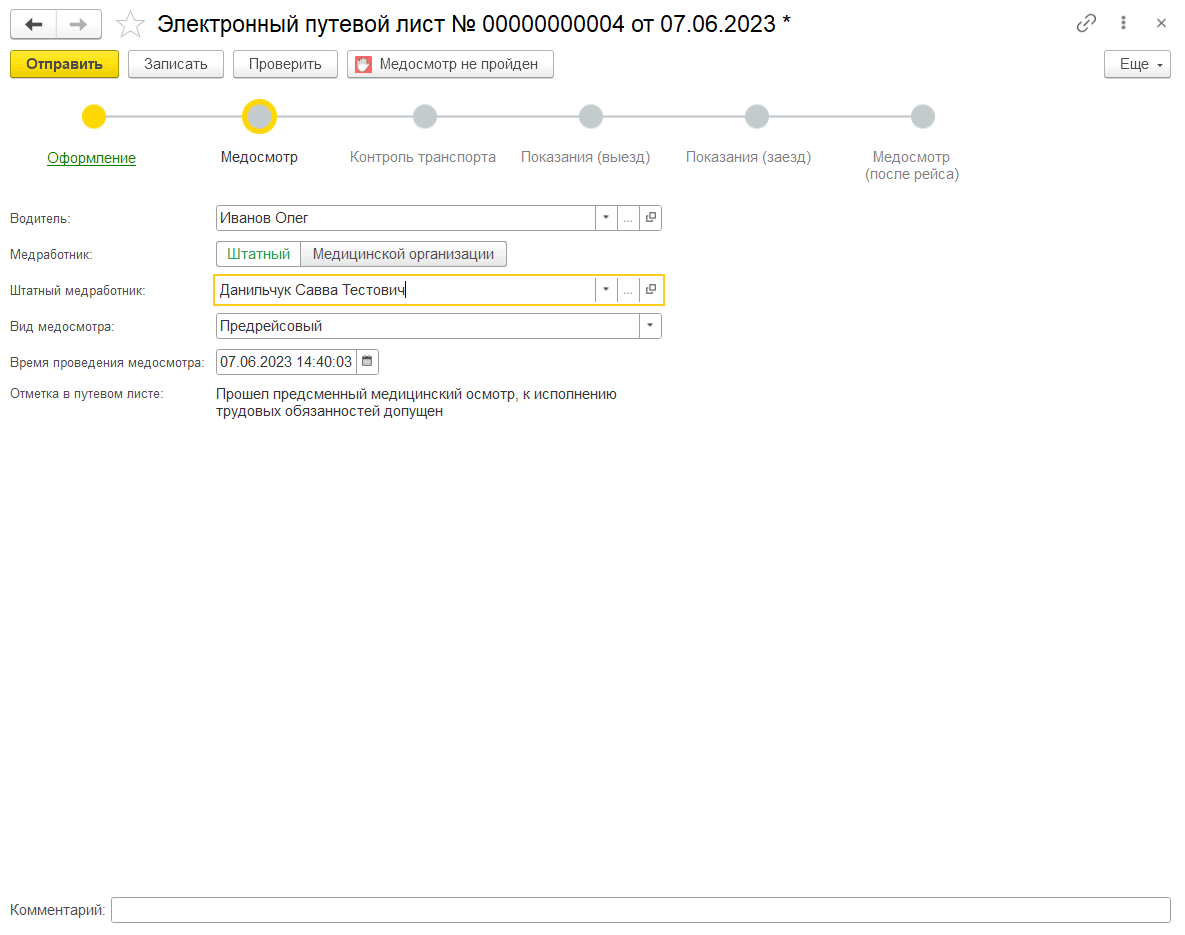Open the Вид медосмотра dropdown
The width and height of the screenshot is (1185, 935).
650,326
